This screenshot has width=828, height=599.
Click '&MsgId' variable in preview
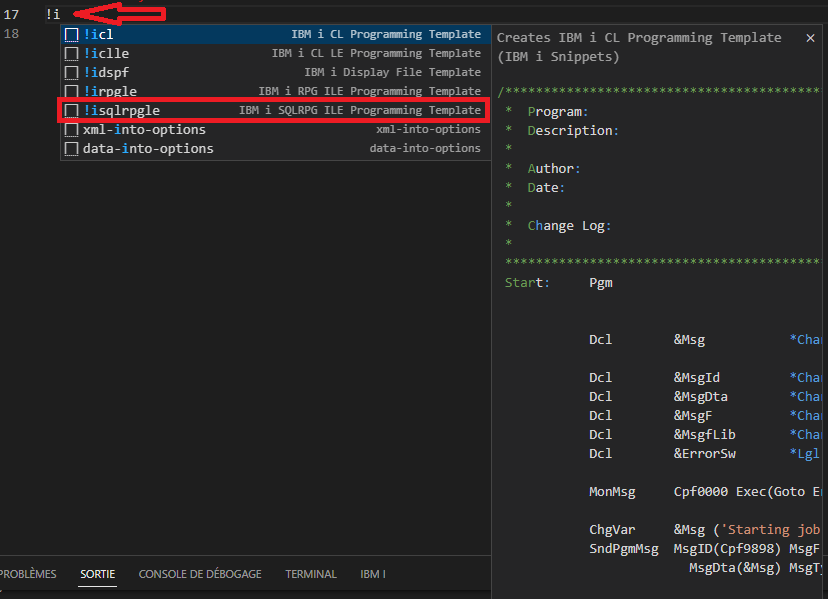697,378
